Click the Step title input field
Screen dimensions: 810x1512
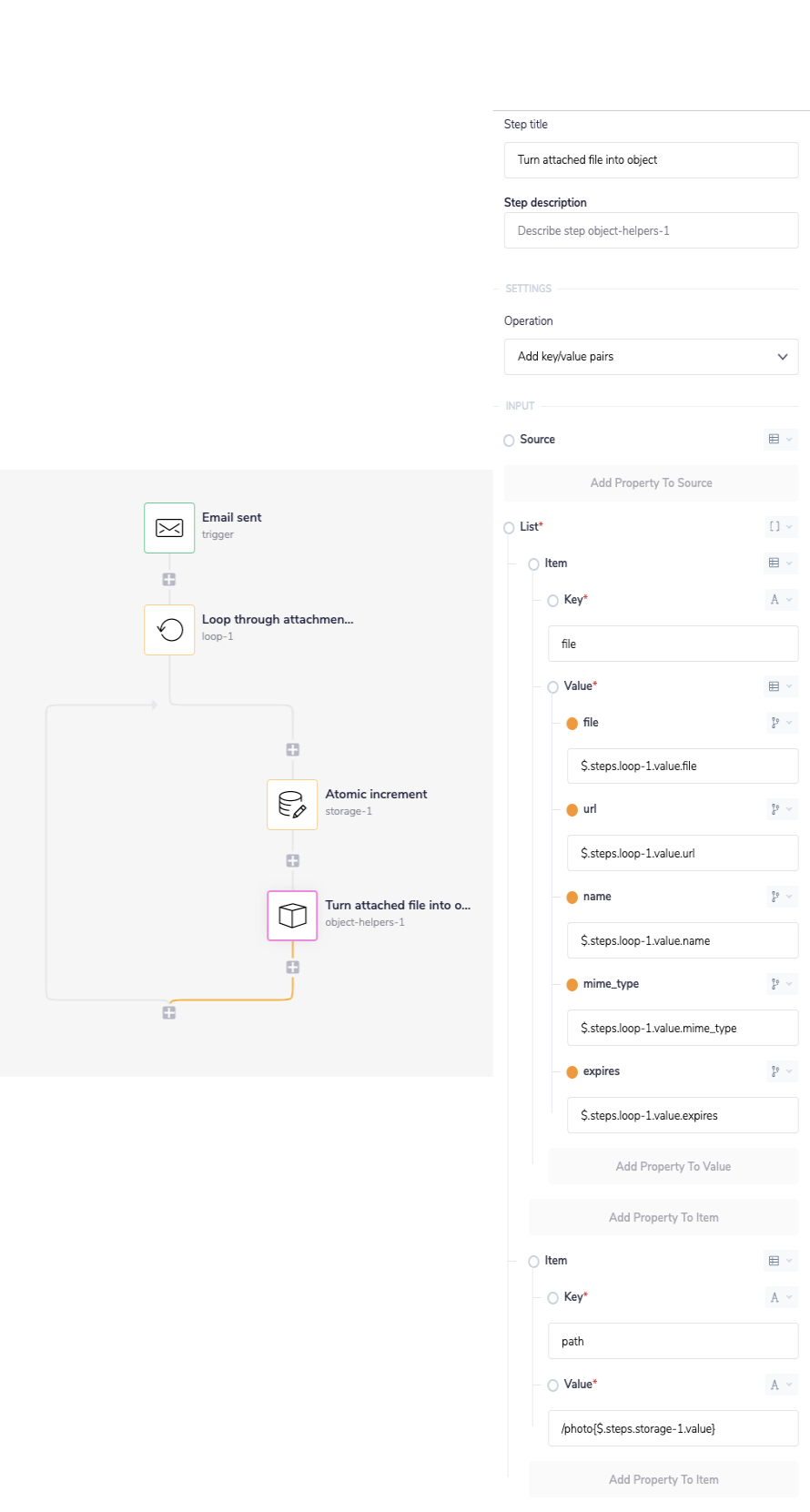[651, 160]
